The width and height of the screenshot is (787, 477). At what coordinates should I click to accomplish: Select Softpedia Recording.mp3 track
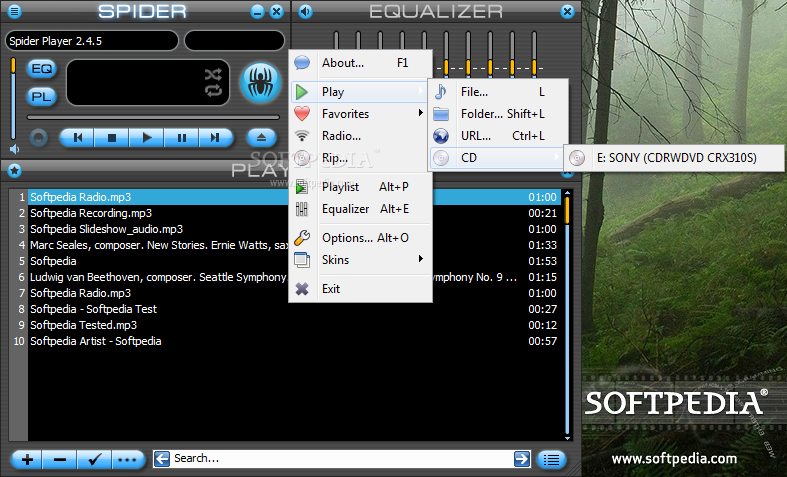294,213
